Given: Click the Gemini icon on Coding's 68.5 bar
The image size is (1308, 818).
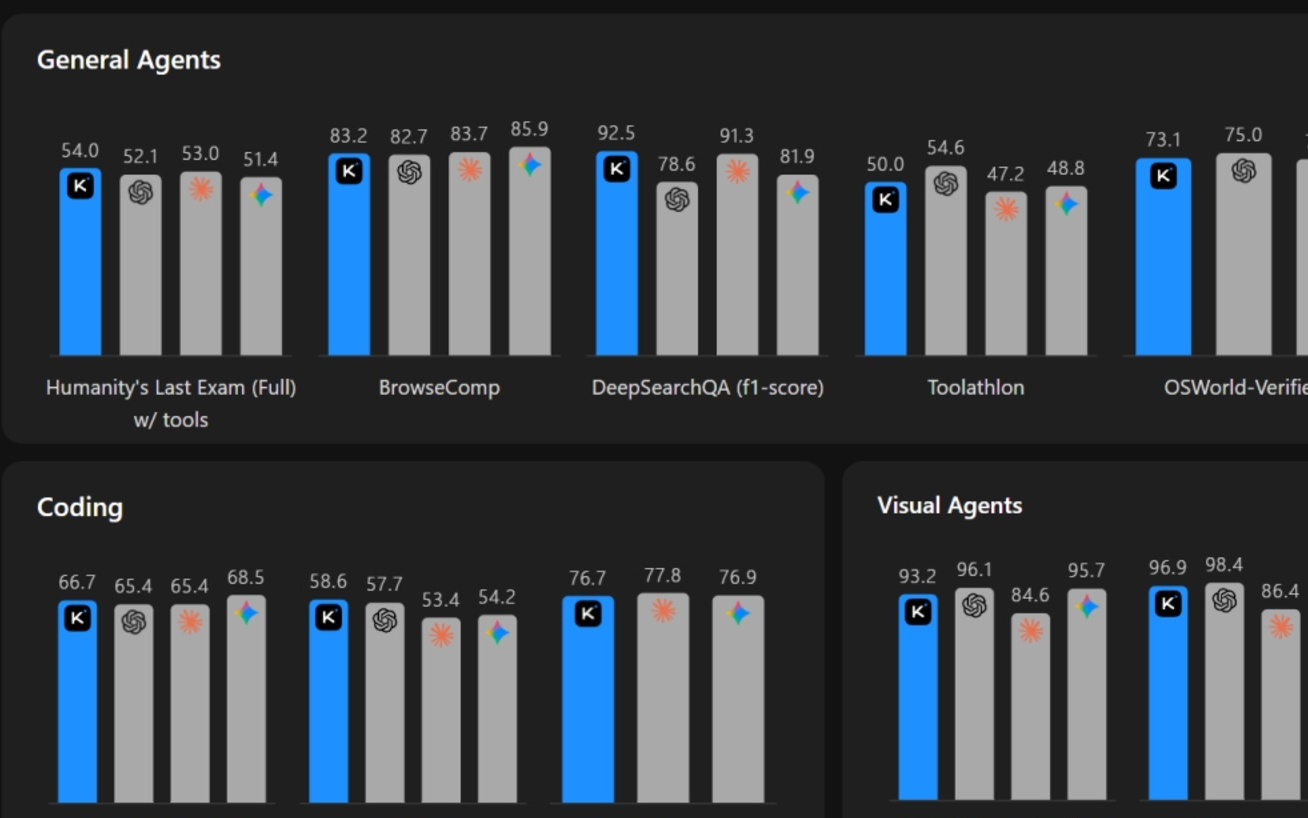Looking at the screenshot, I should pyautogui.click(x=246, y=613).
